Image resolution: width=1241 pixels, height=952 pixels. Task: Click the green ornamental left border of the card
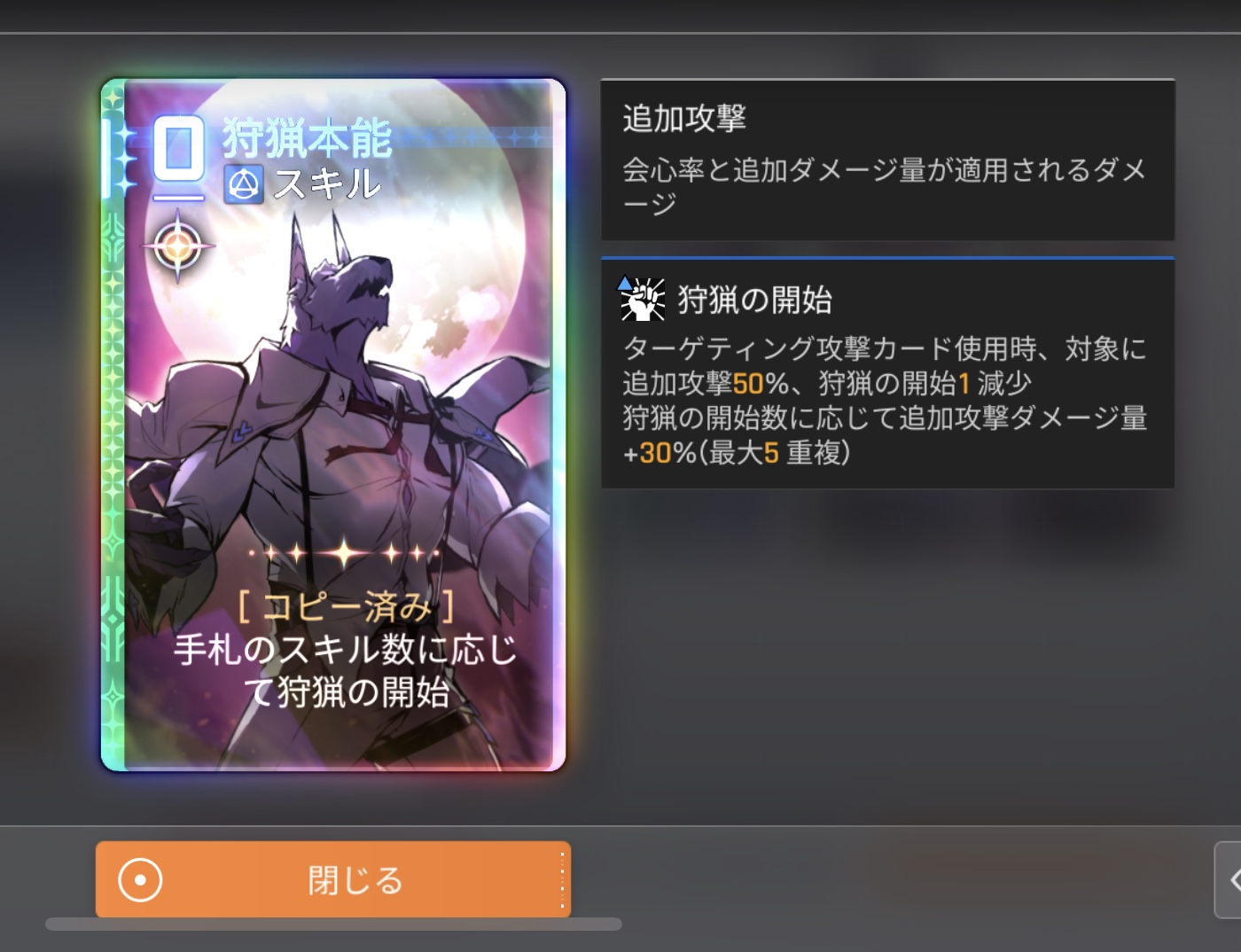[113, 425]
